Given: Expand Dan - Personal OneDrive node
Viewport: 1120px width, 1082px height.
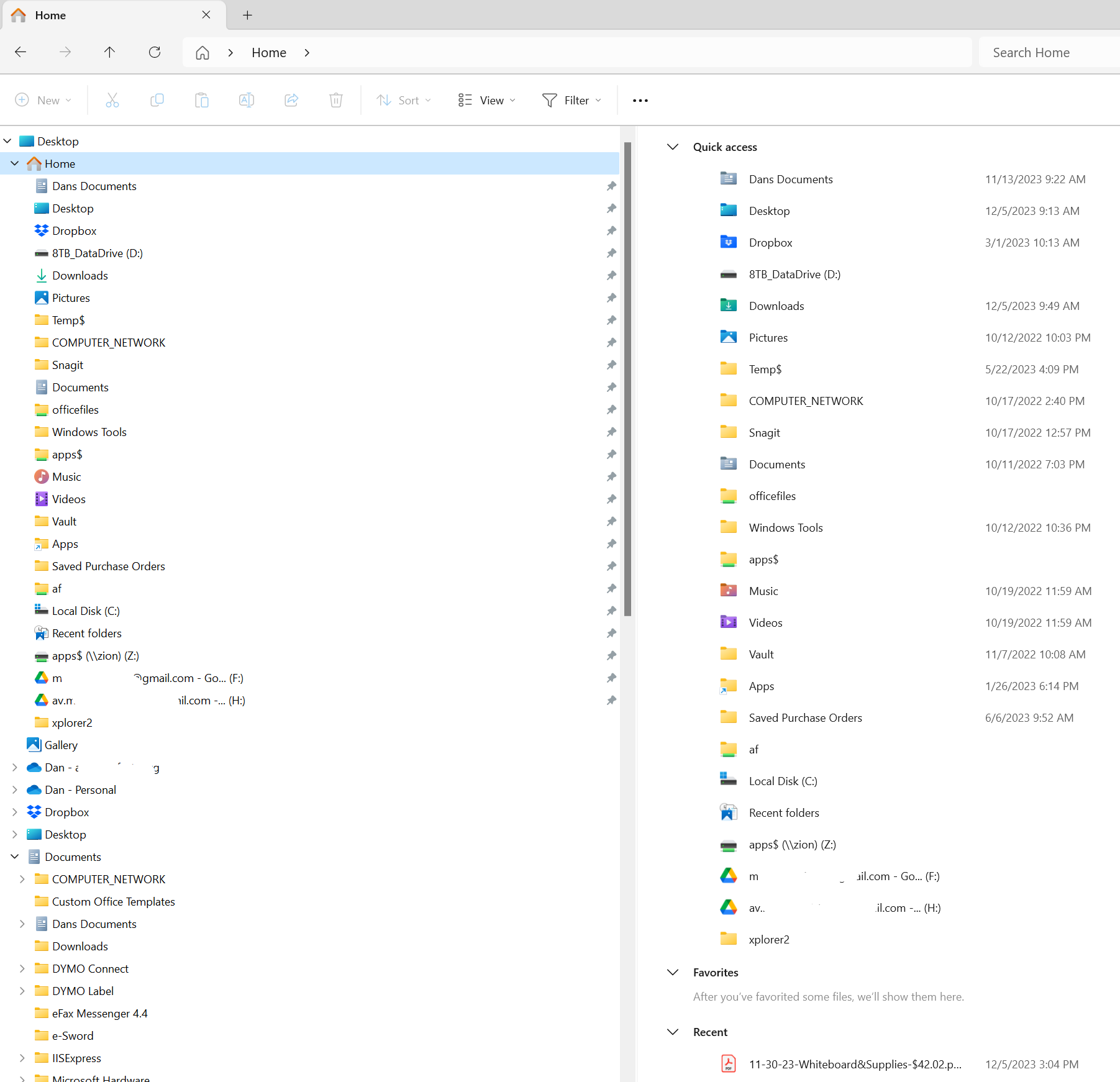Looking at the screenshot, I should click(x=15, y=789).
